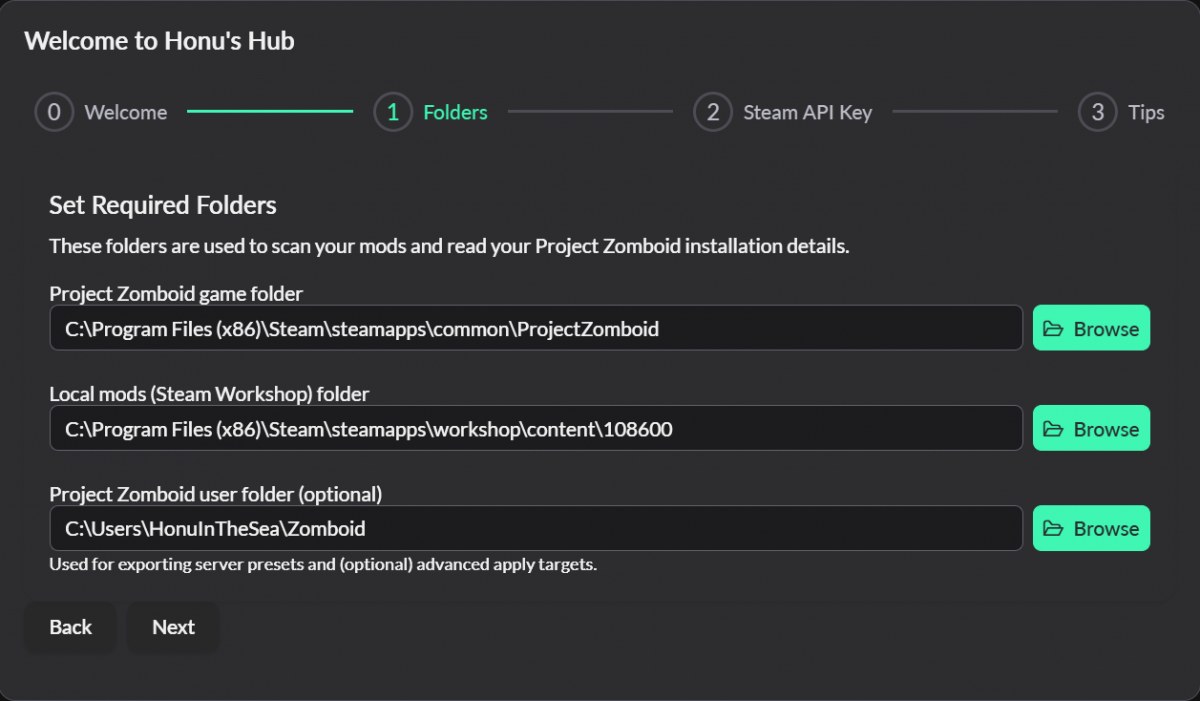Switch to the Tips step

click(x=1146, y=113)
